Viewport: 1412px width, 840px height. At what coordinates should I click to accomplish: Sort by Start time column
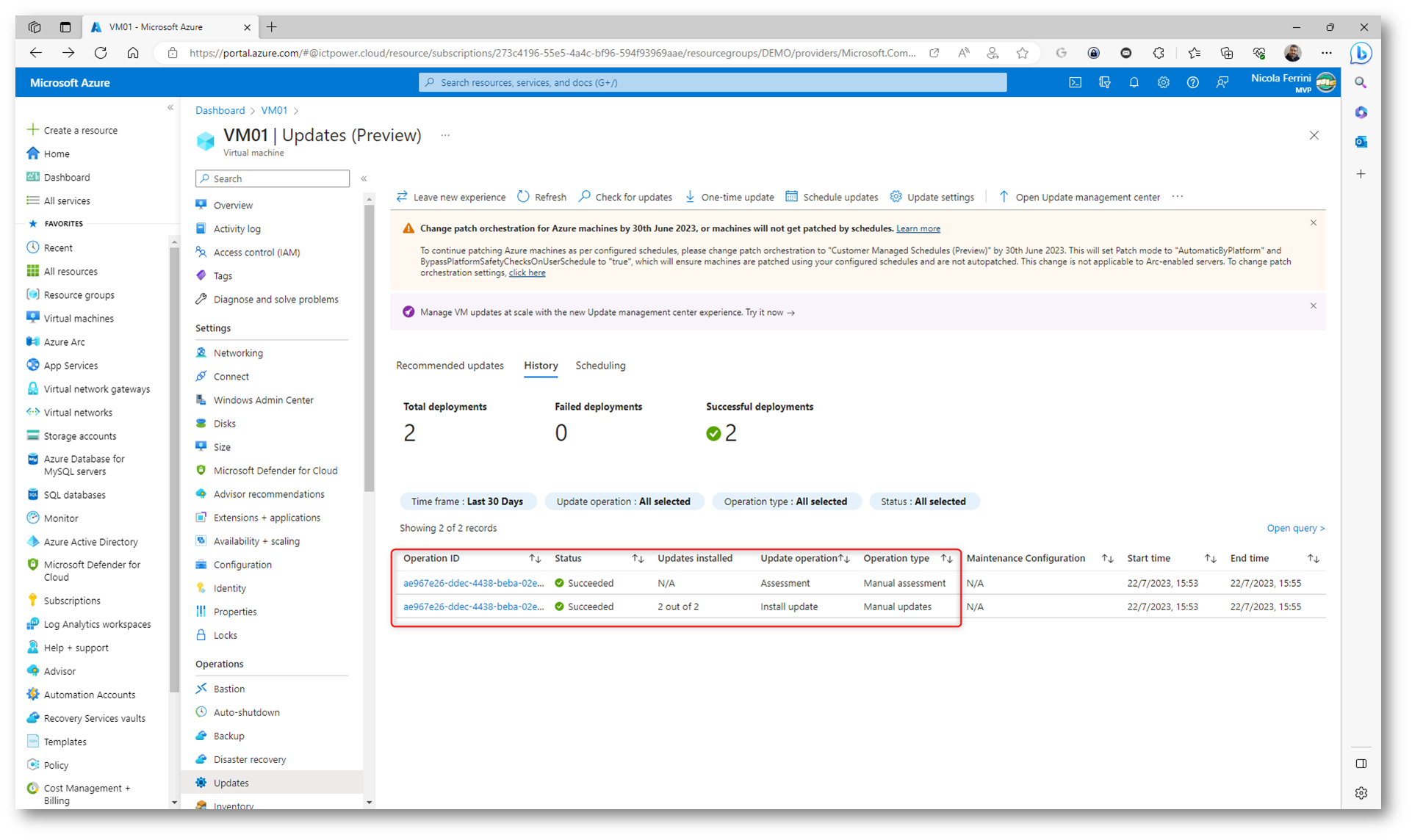1210,559
